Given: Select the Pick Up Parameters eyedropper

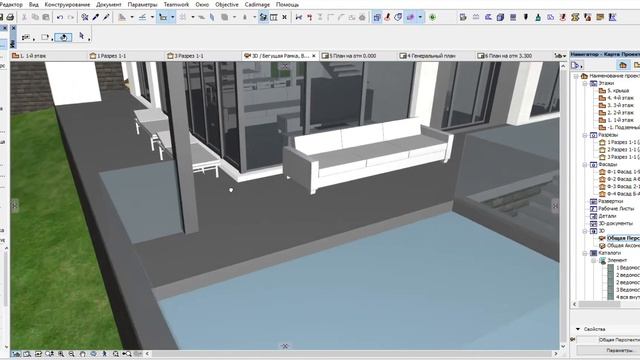Looking at the screenshot, I should tap(96, 17).
